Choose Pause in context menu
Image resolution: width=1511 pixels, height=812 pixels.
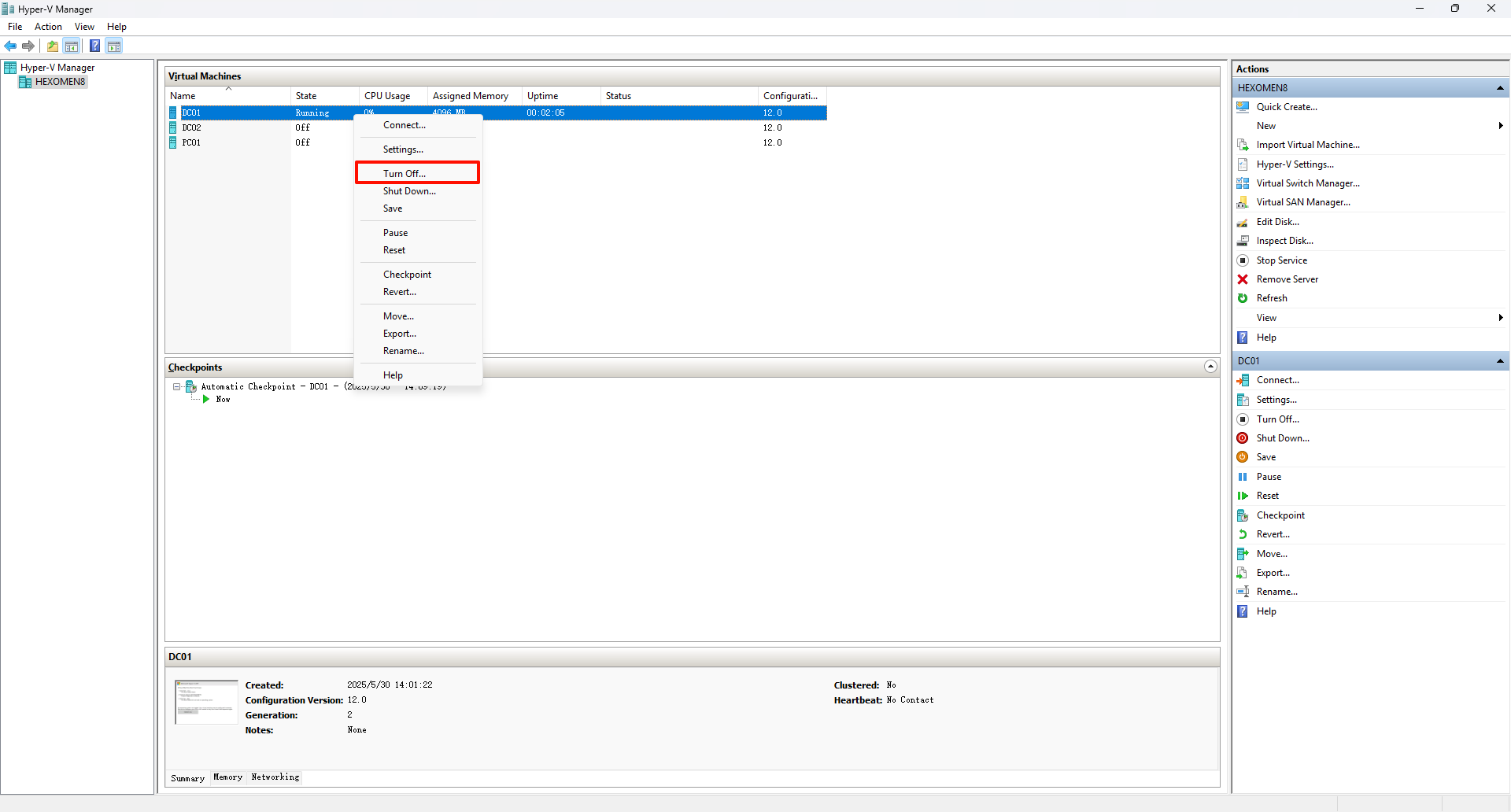[x=418, y=233]
